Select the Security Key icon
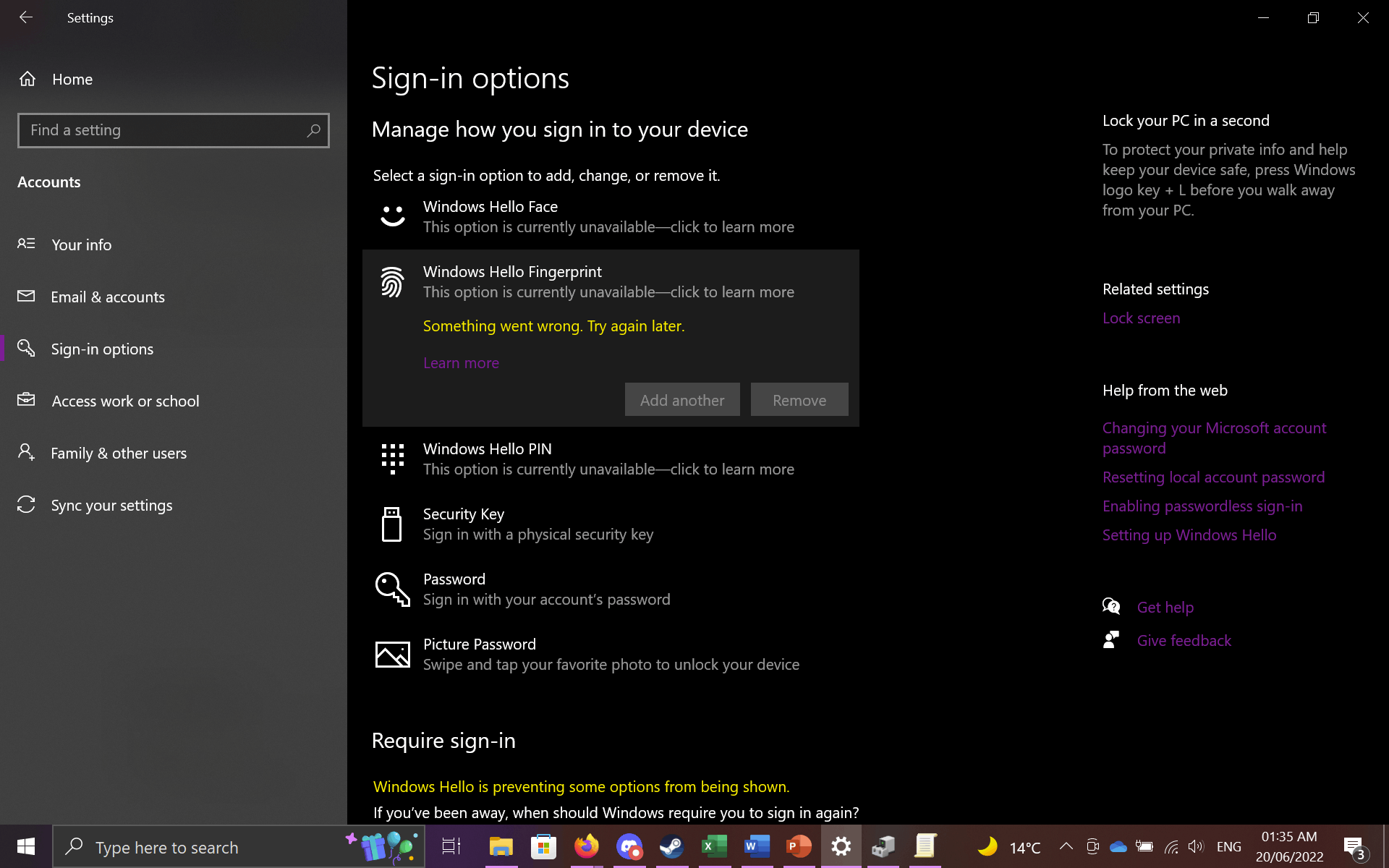1389x868 pixels. tap(392, 523)
